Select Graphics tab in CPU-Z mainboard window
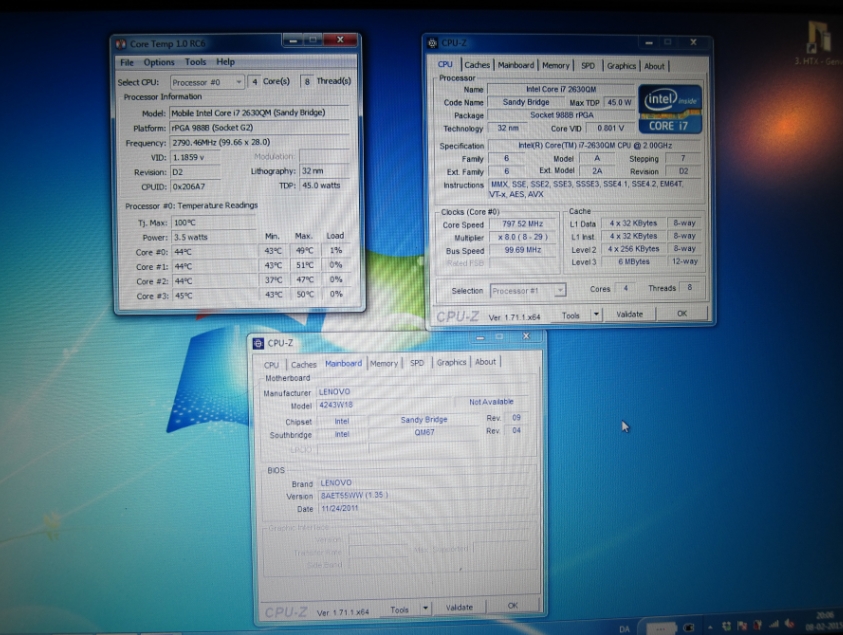Screen dimensions: 843x635 pyautogui.click(x=451, y=362)
